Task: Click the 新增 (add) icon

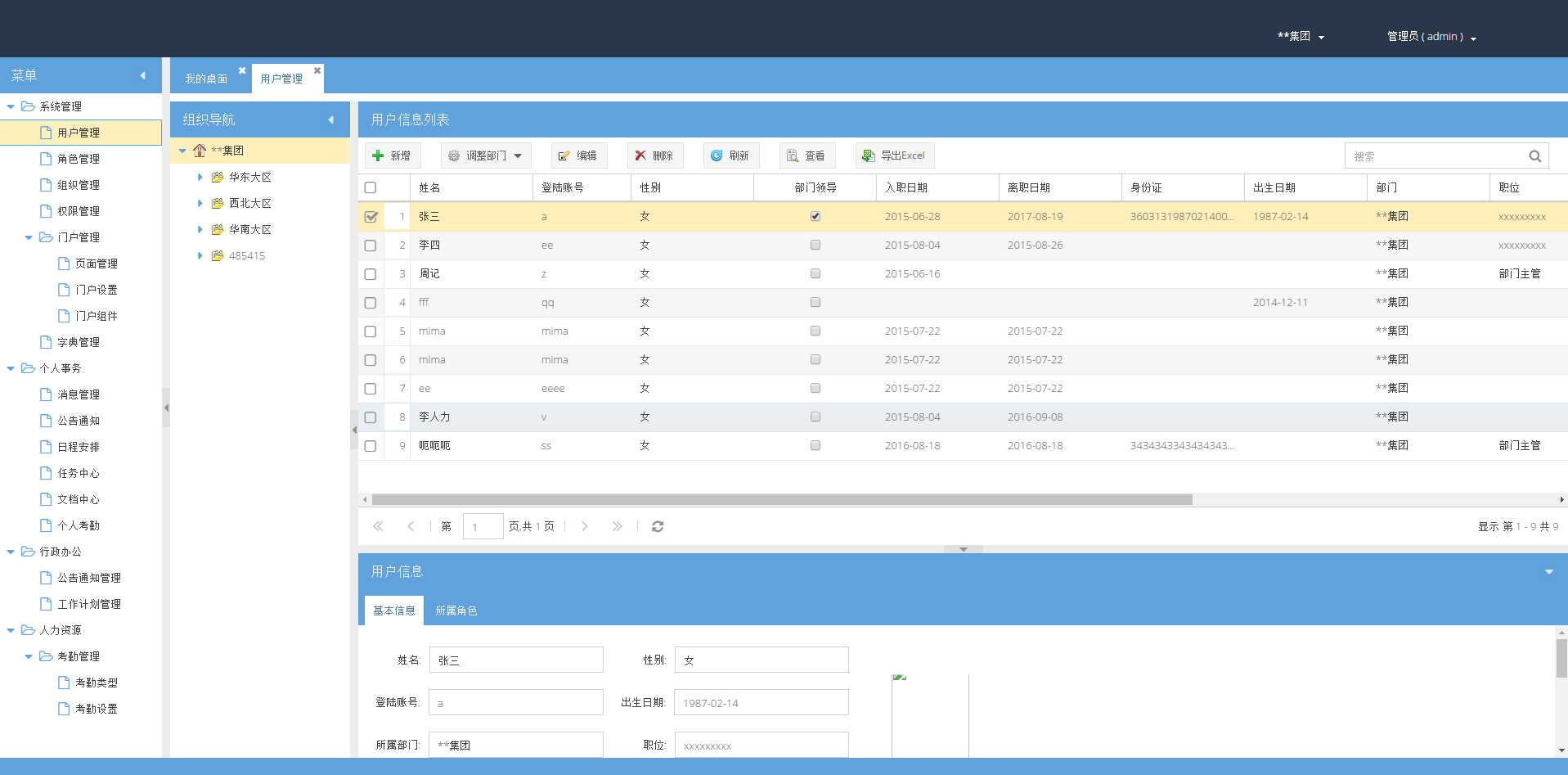Action: click(x=378, y=155)
